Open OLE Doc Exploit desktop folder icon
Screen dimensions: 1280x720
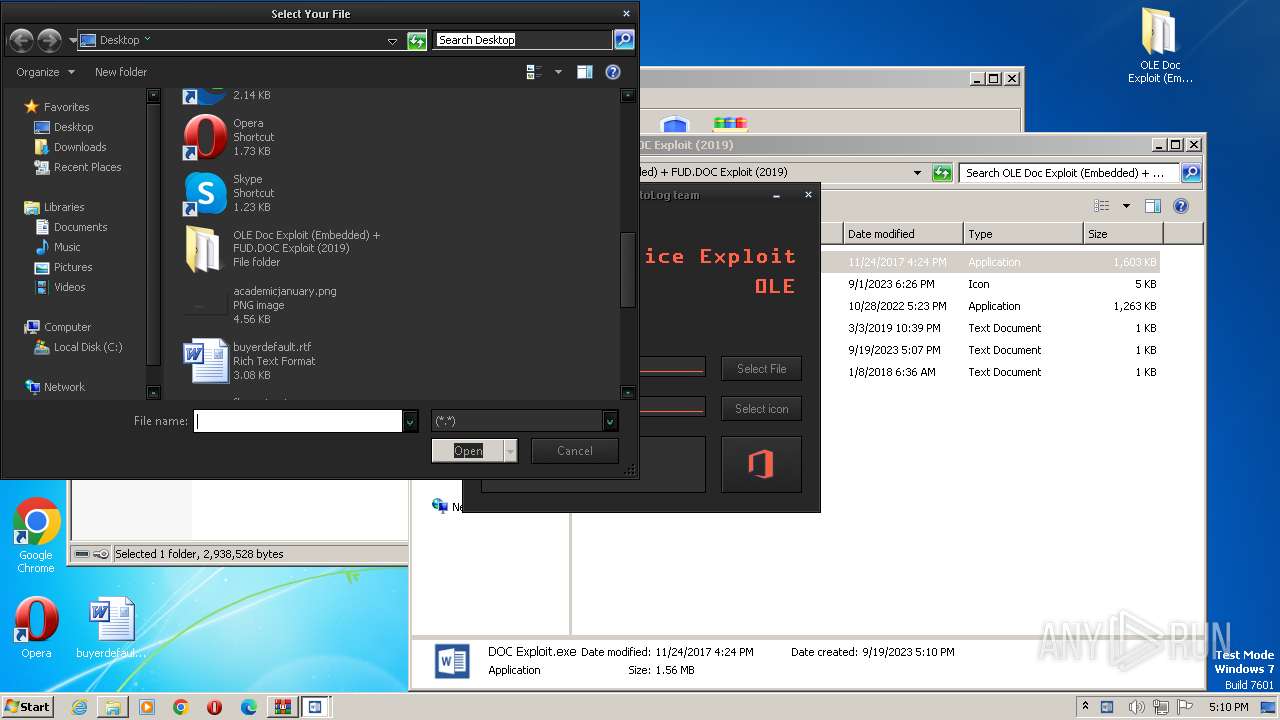[x=1160, y=46]
